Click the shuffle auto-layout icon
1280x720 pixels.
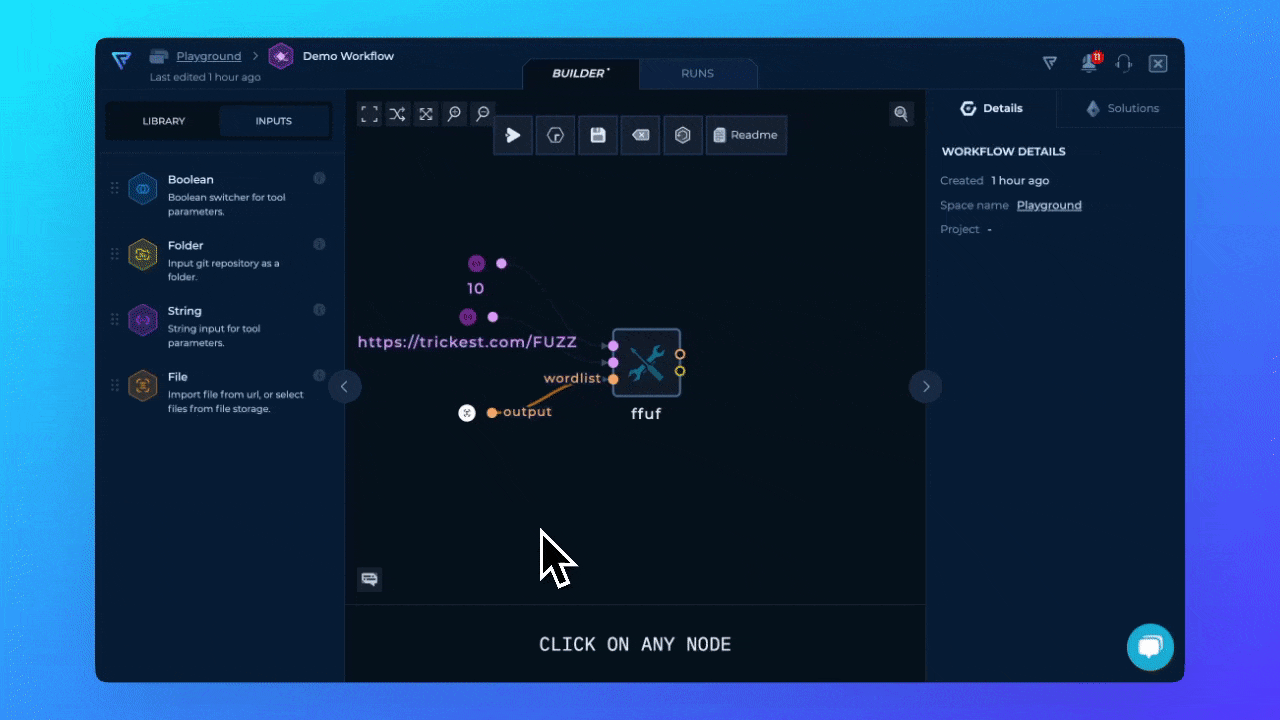(x=397, y=114)
